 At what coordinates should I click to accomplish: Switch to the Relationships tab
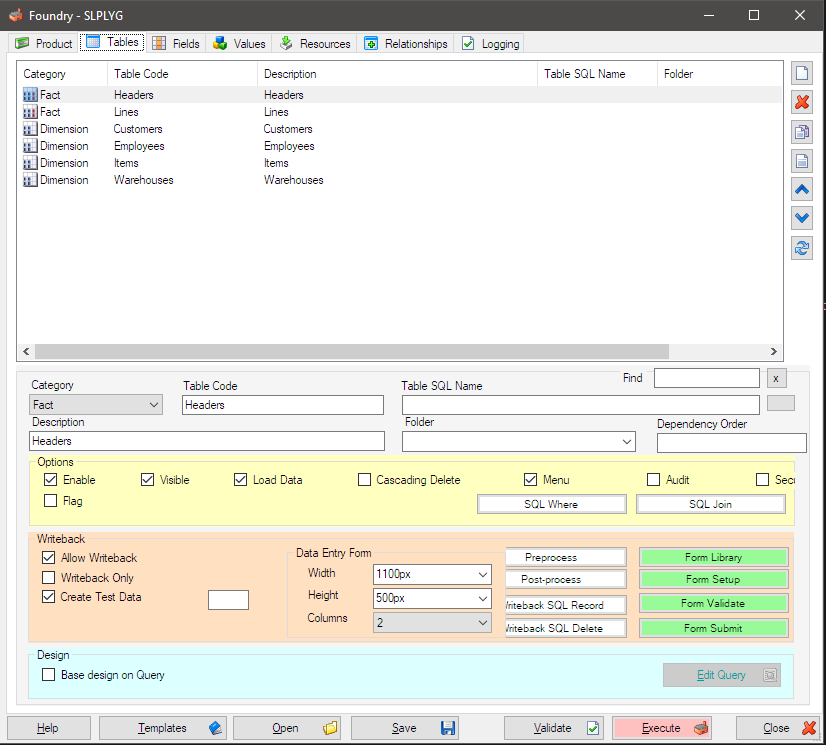click(x=406, y=43)
